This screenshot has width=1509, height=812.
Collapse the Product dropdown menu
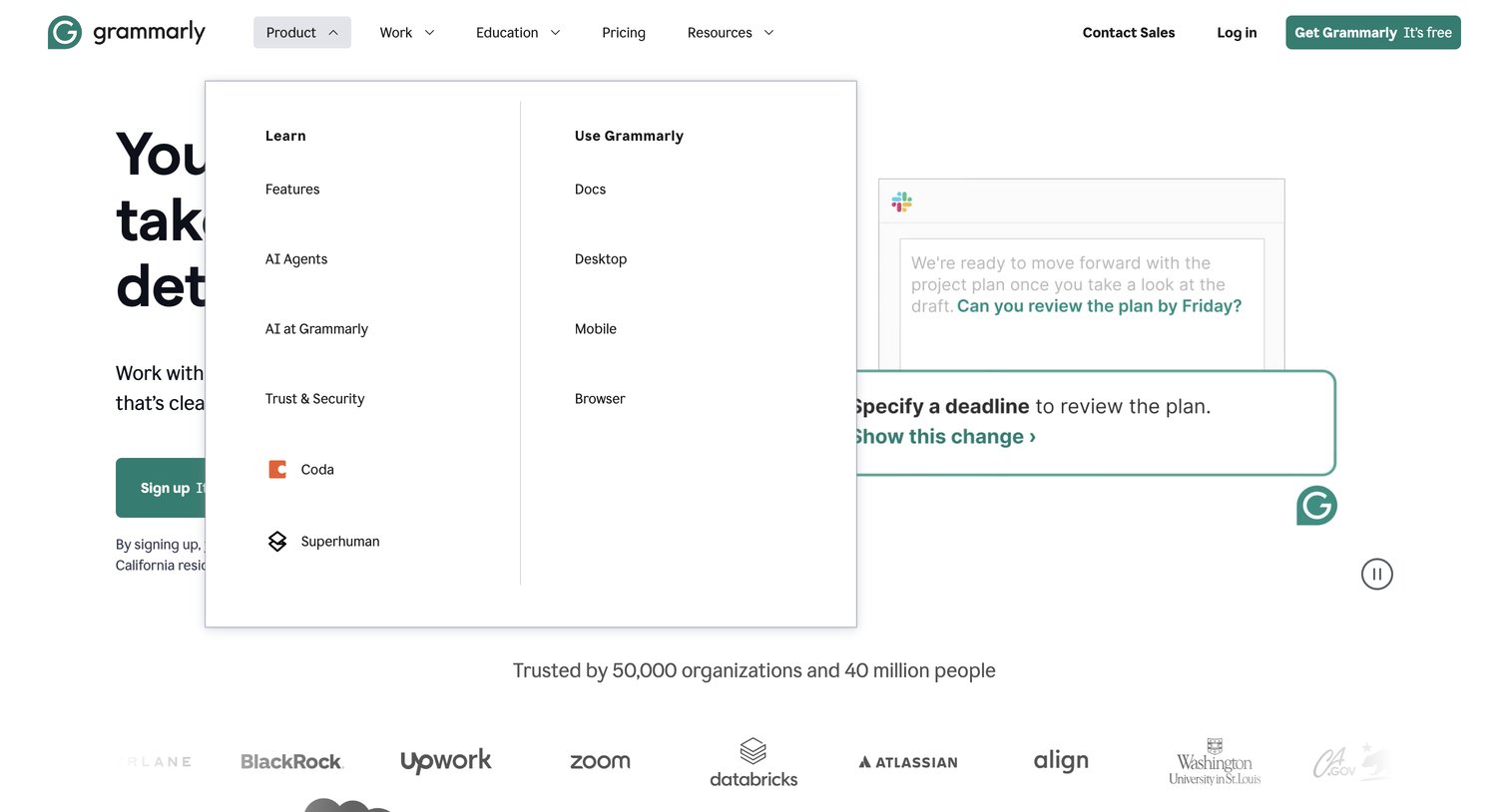[302, 32]
